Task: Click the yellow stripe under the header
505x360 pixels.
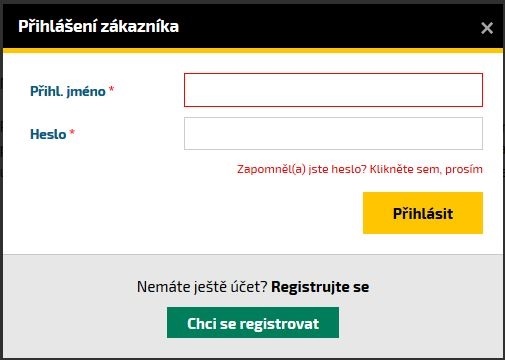Action: (253, 51)
